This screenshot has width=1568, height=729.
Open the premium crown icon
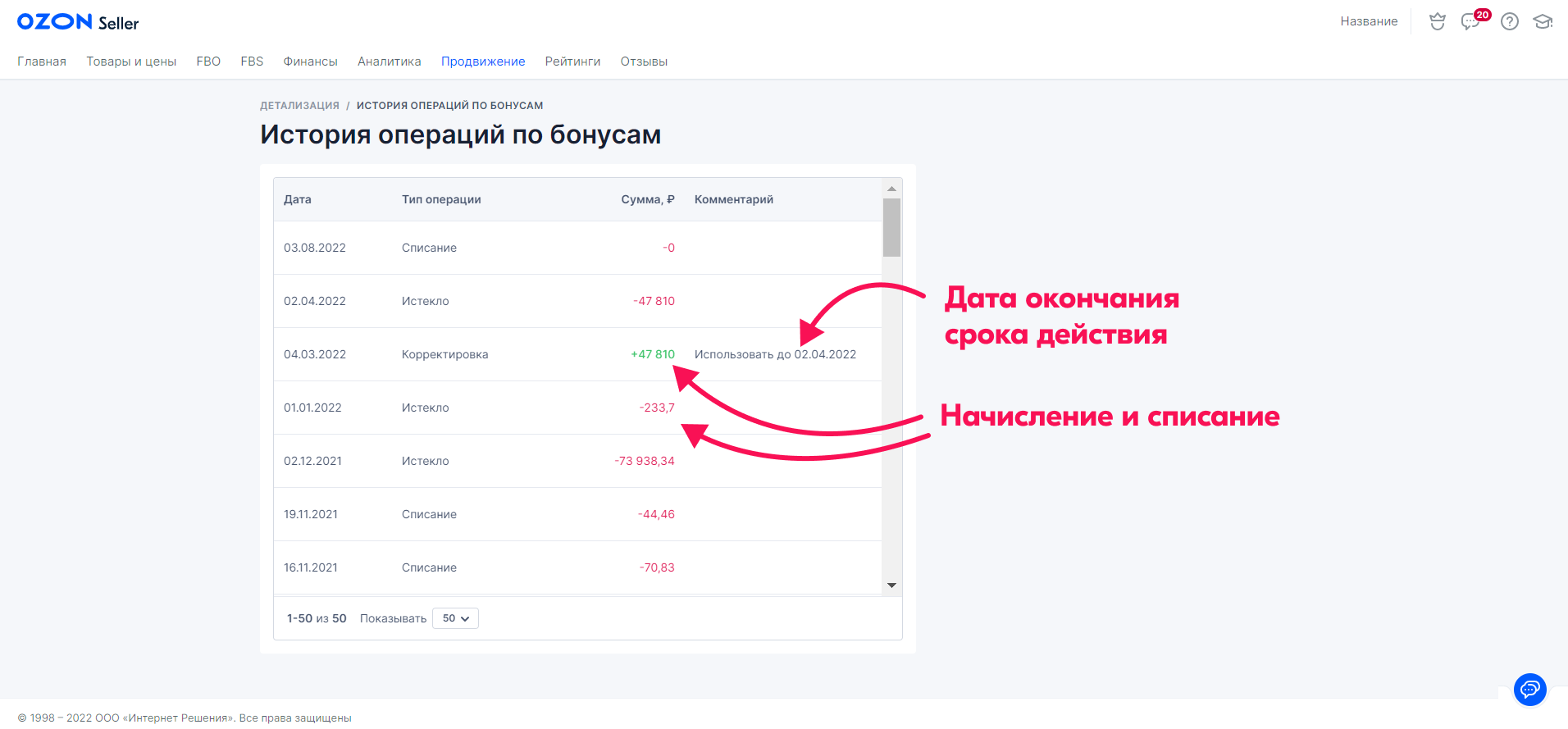point(1437,22)
